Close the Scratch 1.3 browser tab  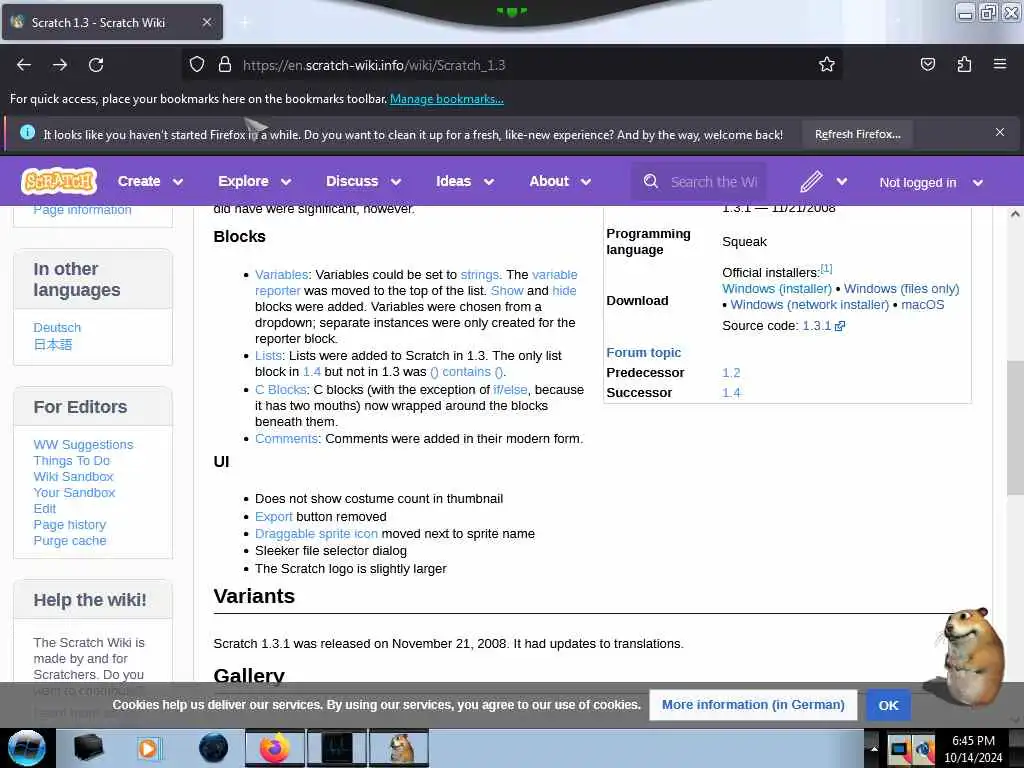pyautogui.click(x=207, y=22)
